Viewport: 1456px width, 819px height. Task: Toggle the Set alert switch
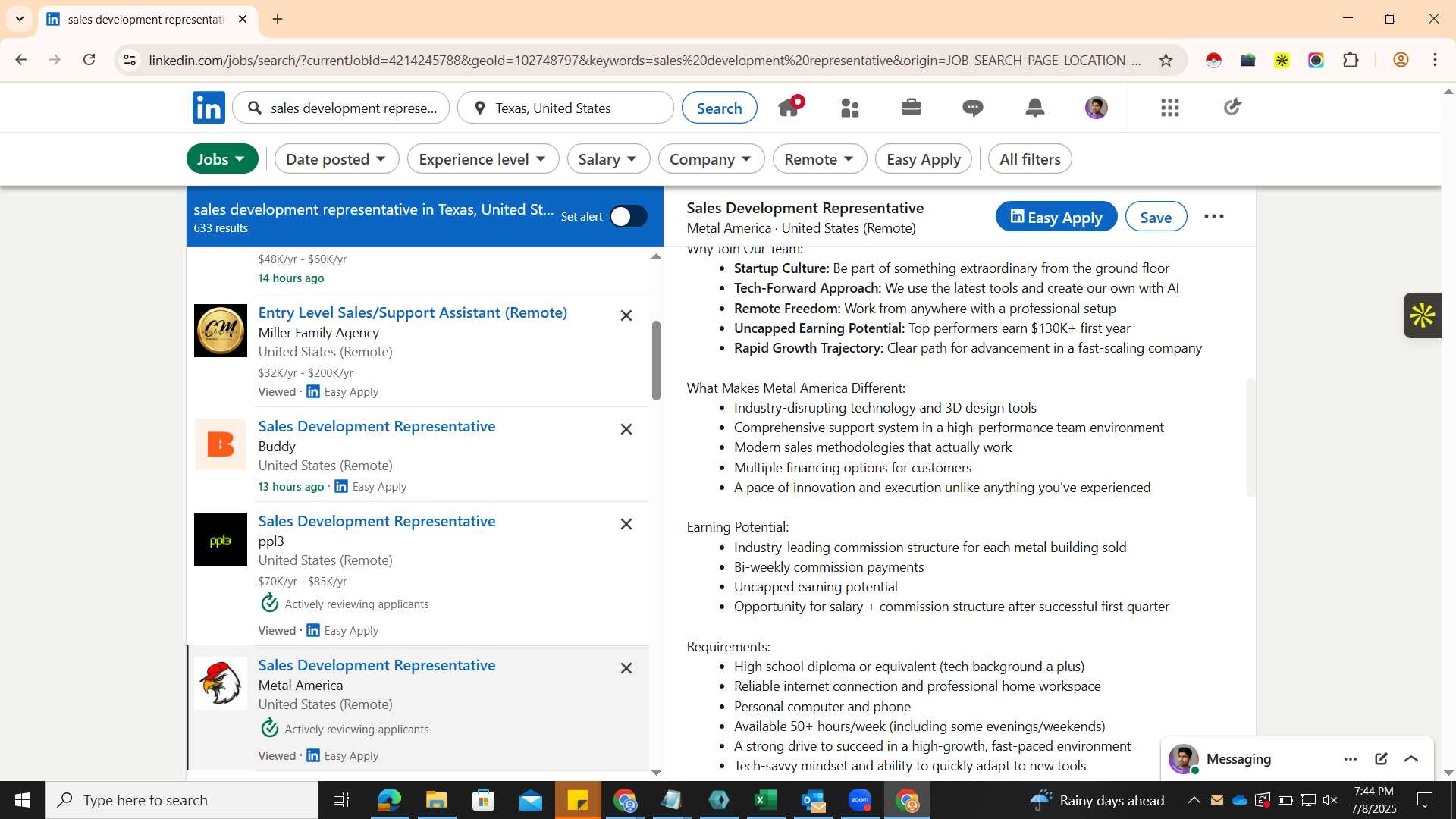(x=629, y=217)
